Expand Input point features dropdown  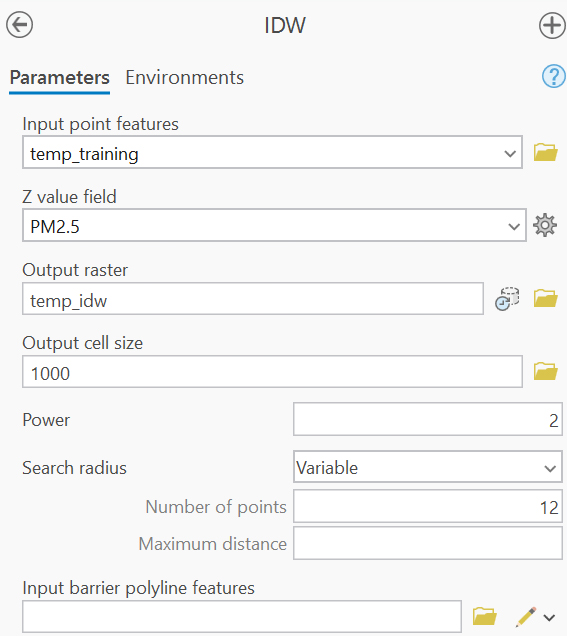(510, 154)
